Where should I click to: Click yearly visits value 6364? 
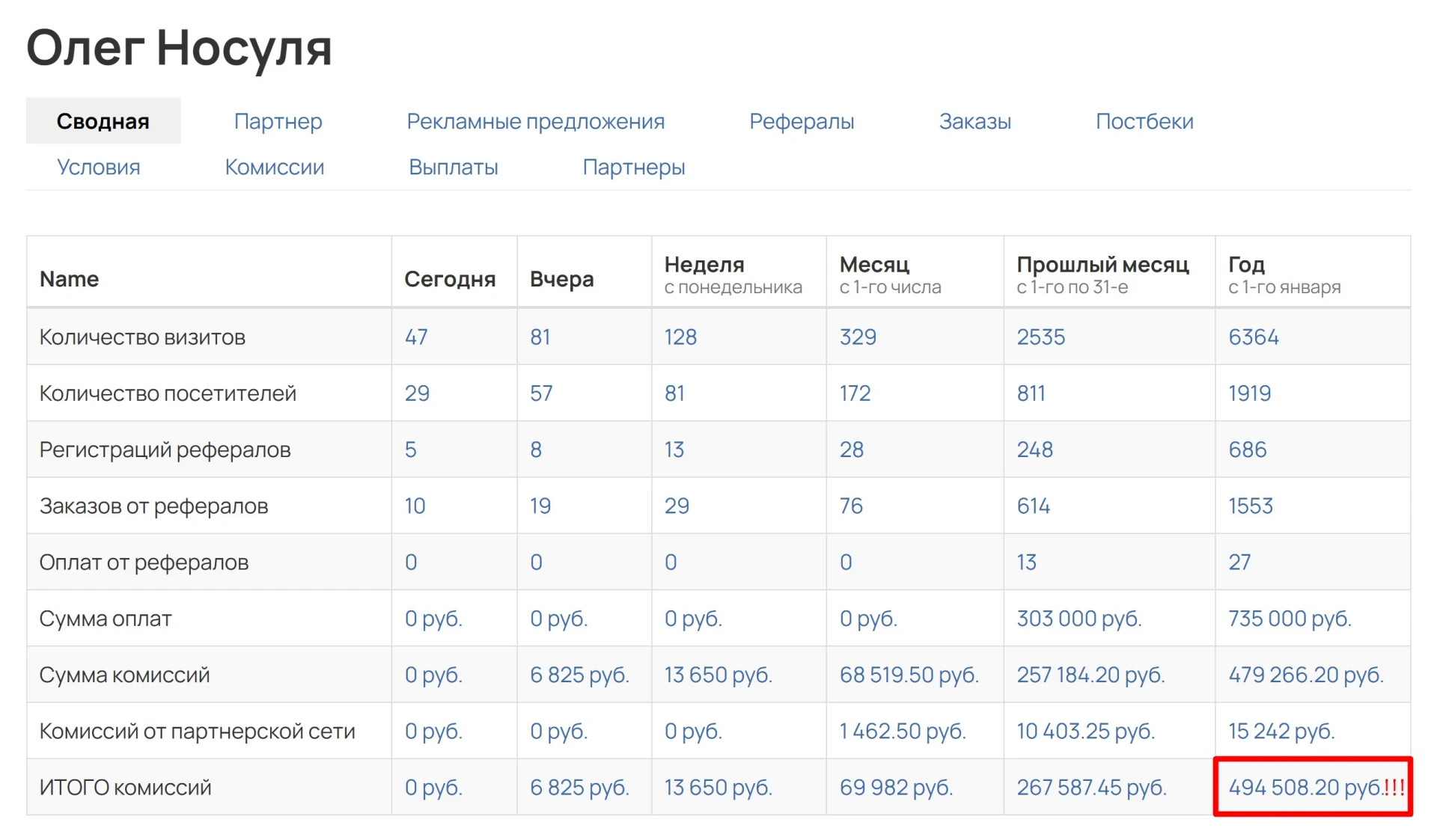(1254, 337)
